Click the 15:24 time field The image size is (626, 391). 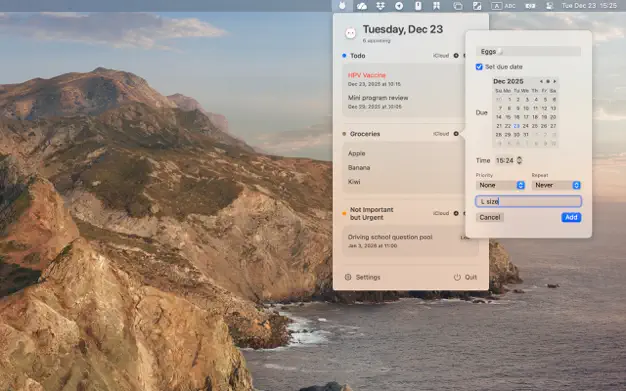505,160
